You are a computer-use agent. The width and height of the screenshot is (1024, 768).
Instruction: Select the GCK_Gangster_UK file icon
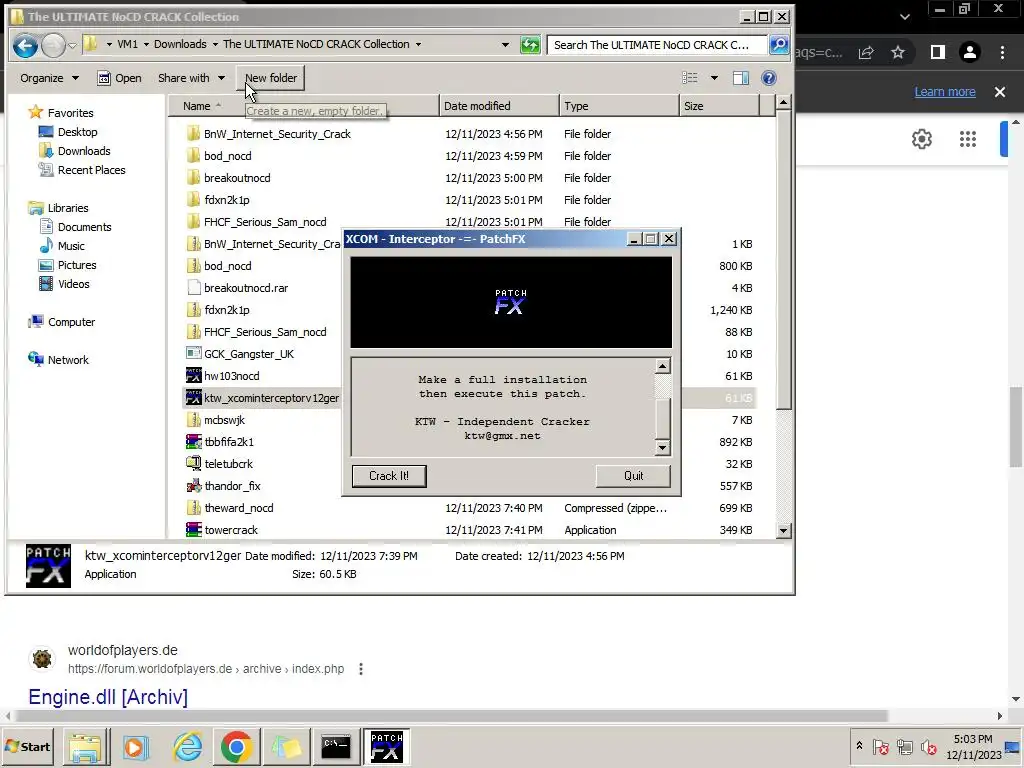tap(193, 353)
